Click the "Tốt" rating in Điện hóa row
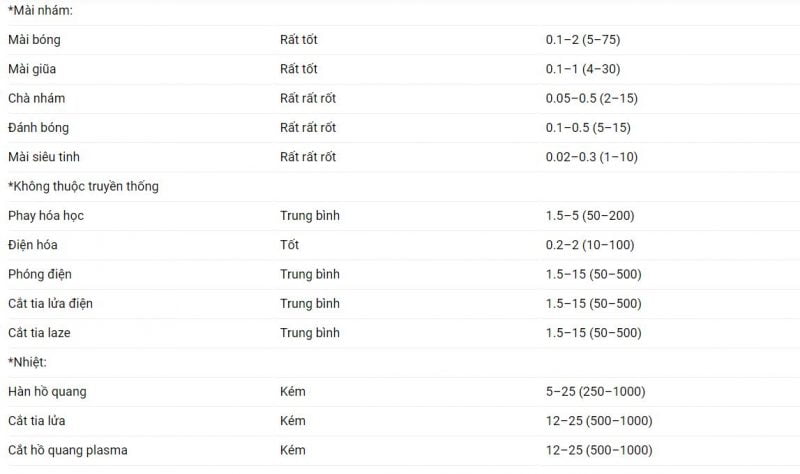 coord(290,245)
